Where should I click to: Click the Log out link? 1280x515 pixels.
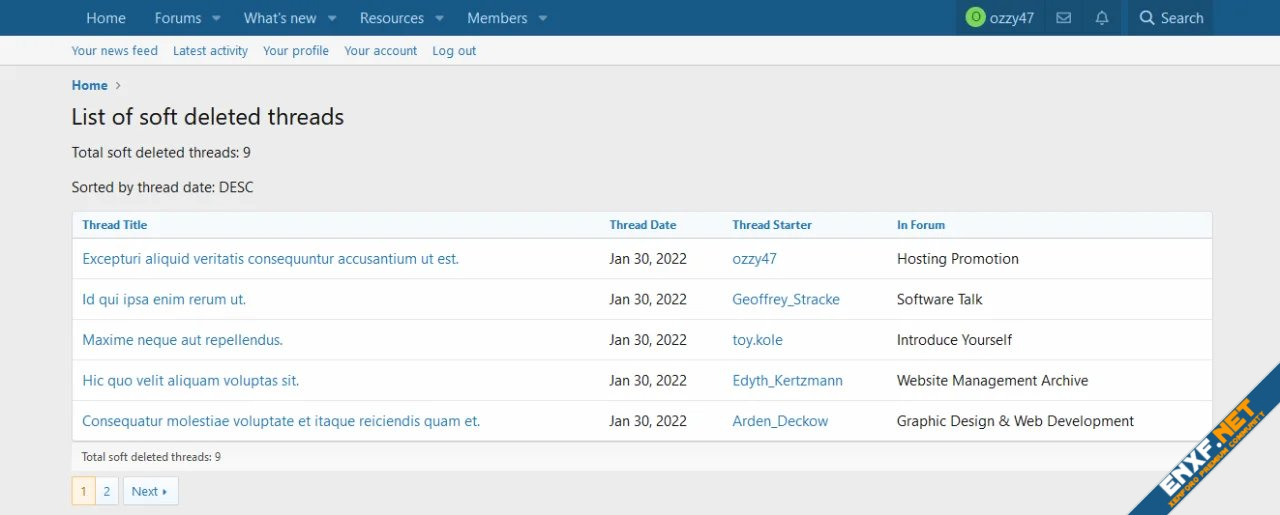click(x=454, y=51)
